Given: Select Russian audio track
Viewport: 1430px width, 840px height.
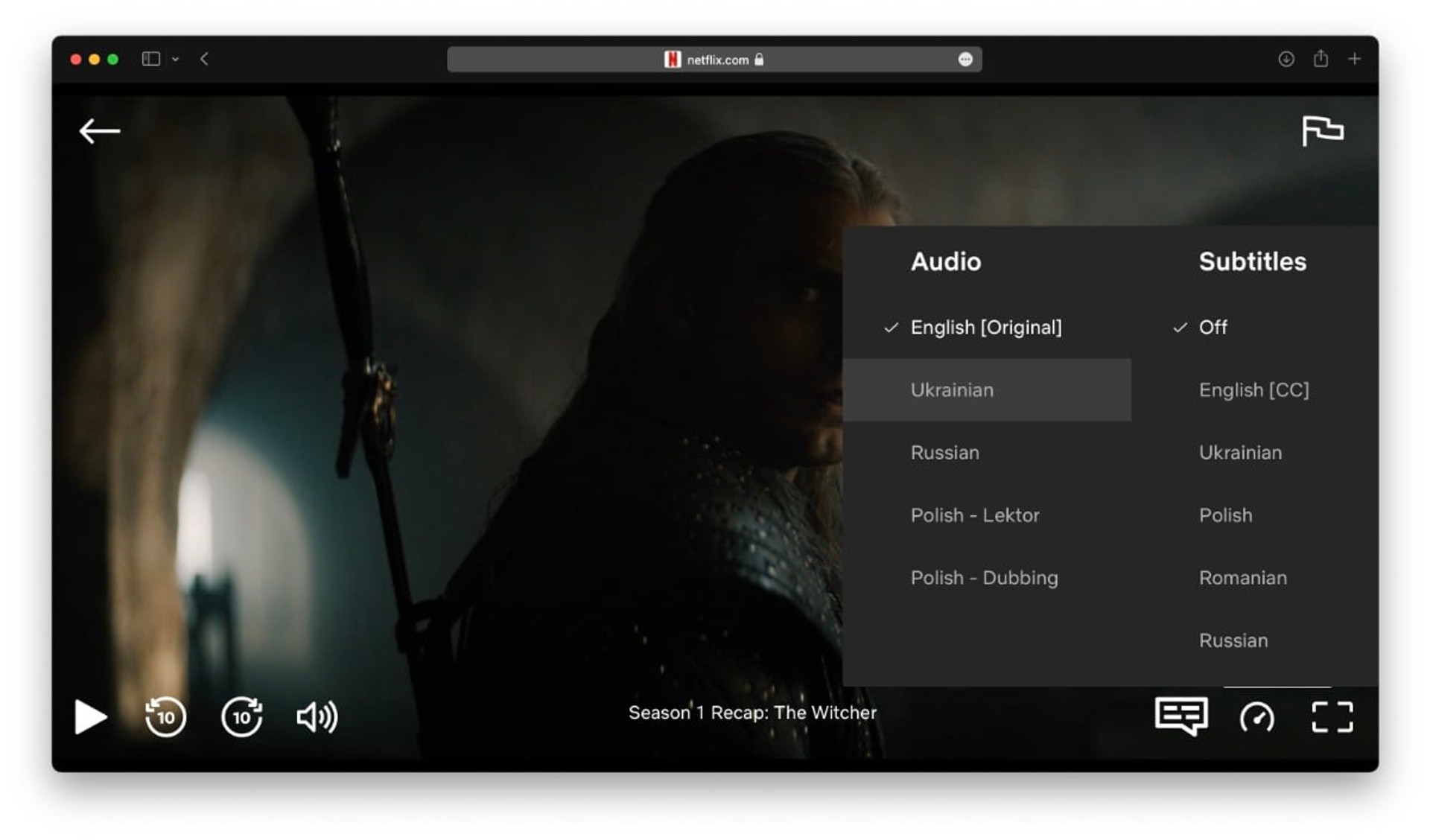Looking at the screenshot, I should pos(987,452).
